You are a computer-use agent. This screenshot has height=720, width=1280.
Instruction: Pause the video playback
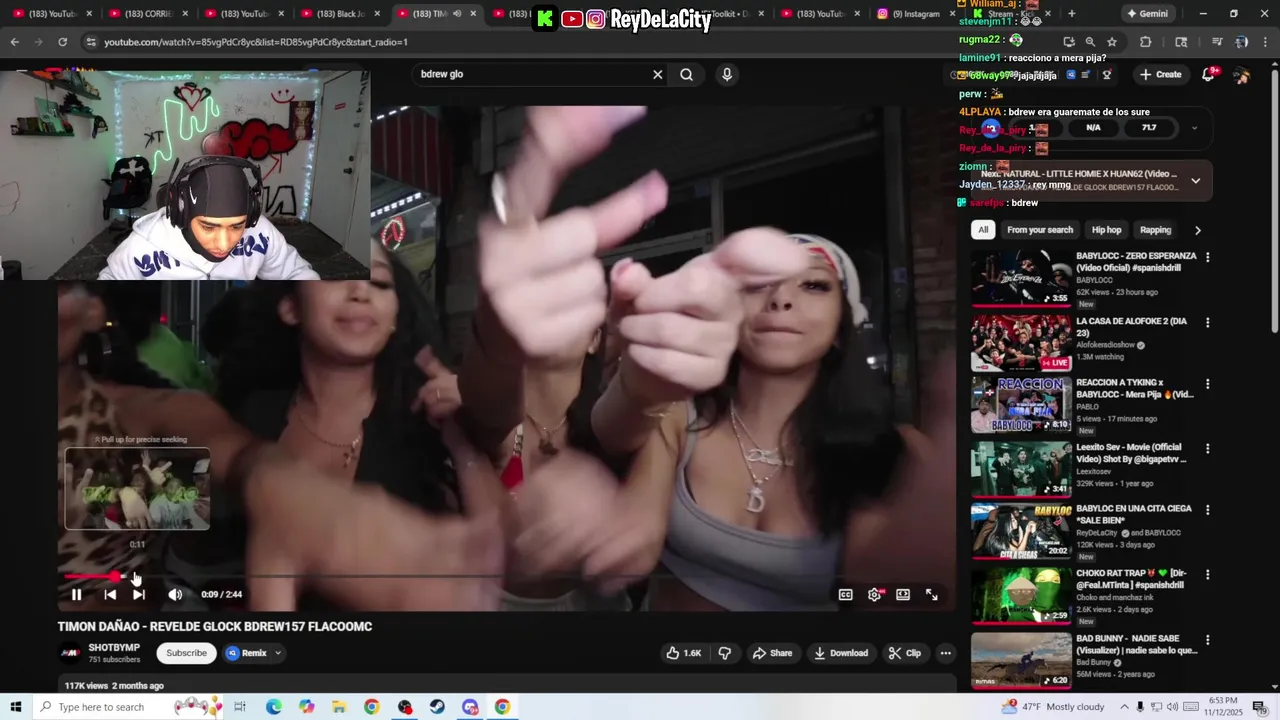pyautogui.click(x=76, y=594)
